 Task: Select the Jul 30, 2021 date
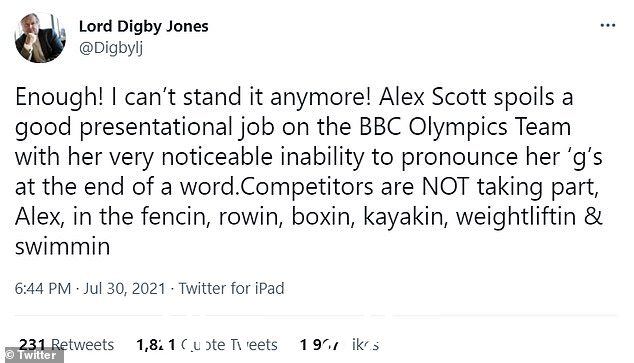125,289
